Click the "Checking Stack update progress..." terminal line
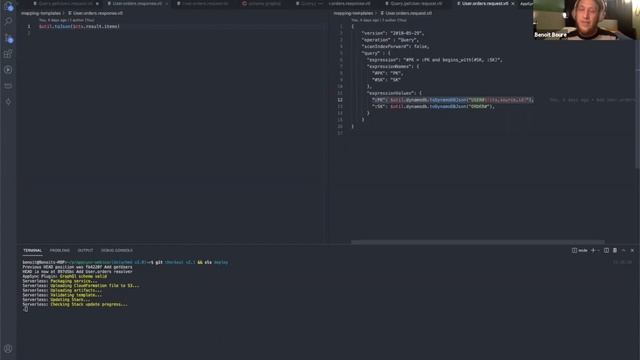This screenshot has width=640, height=360. [75, 304]
